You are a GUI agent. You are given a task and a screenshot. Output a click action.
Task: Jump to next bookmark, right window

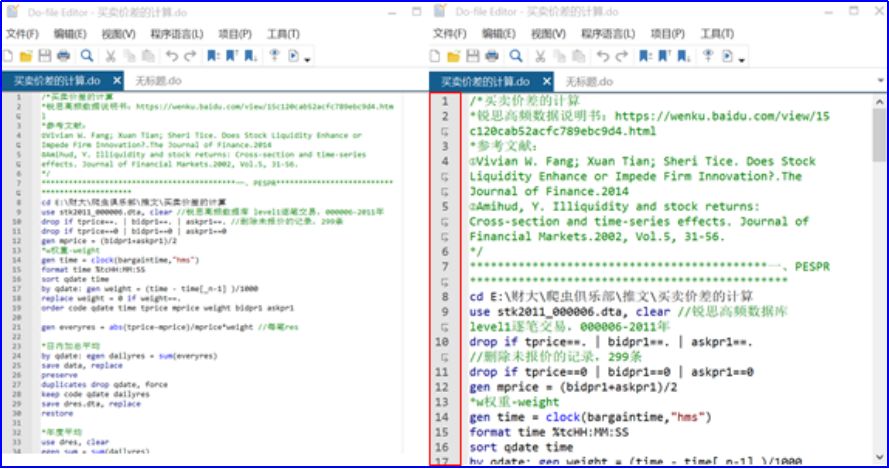(684, 56)
